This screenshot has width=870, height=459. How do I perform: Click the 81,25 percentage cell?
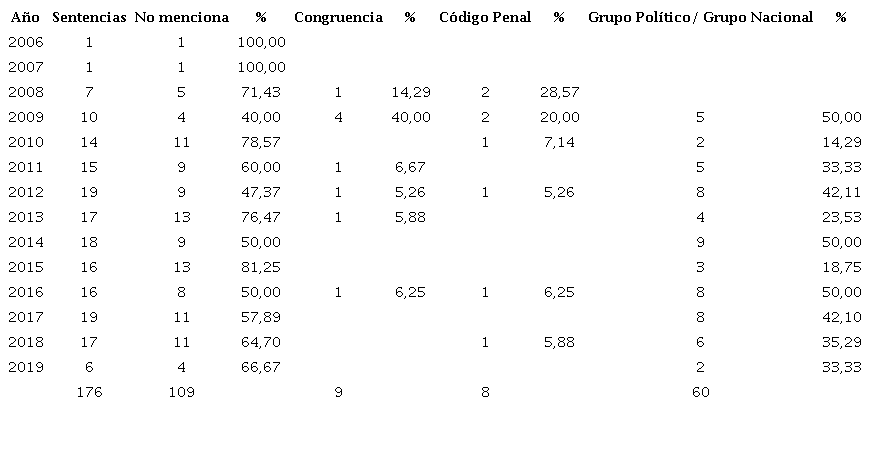coord(261,267)
